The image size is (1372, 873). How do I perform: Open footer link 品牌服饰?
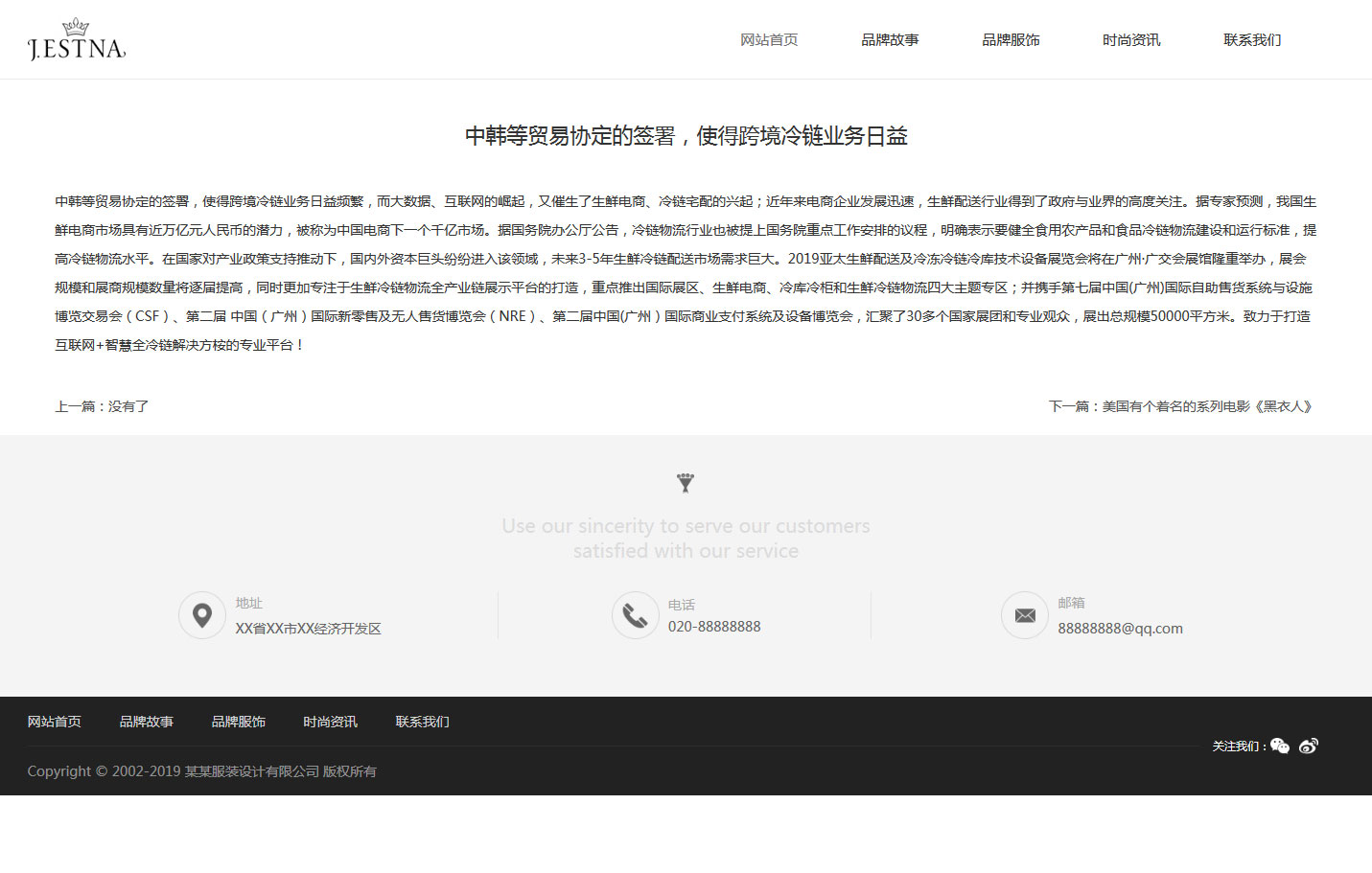click(x=239, y=722)
